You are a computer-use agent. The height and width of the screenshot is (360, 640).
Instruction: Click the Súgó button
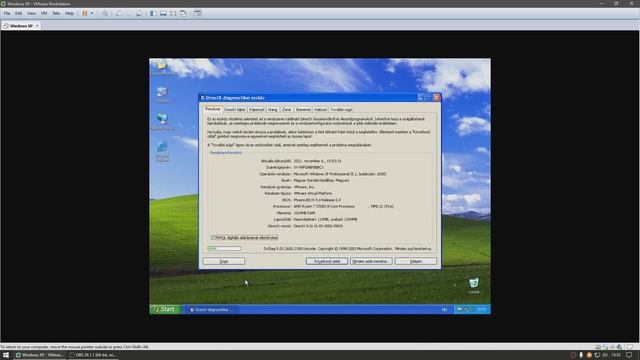(224, 261)
